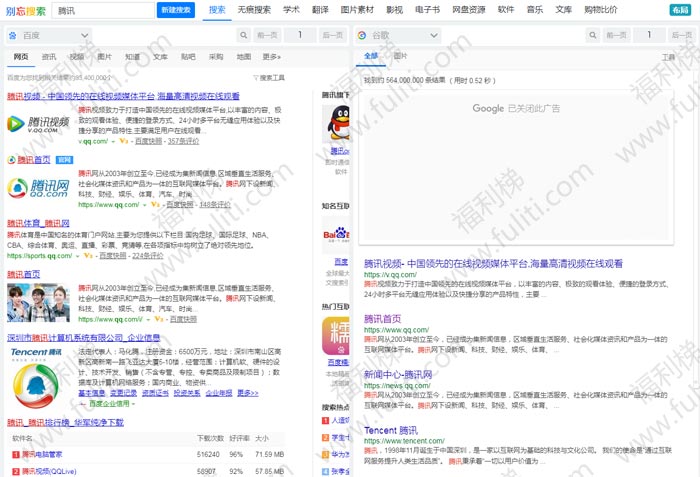700x477 pixels.
Task: Click the QQ penguin icon in sidebar
Action: pos(334,124)
